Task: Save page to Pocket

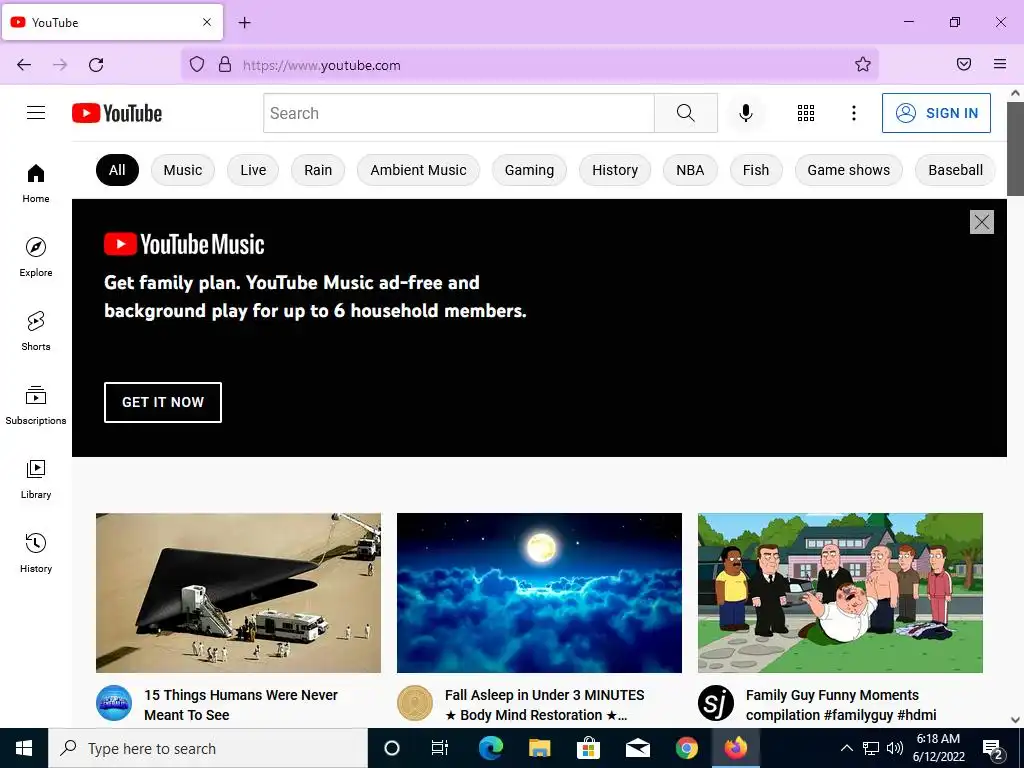Action: (x=964, y=64)
